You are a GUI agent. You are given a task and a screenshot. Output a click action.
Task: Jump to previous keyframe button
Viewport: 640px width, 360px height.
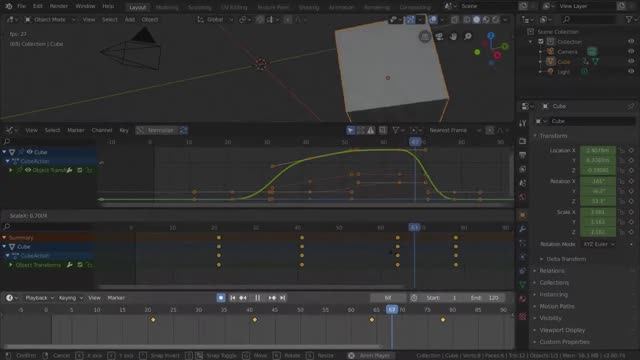243,298
